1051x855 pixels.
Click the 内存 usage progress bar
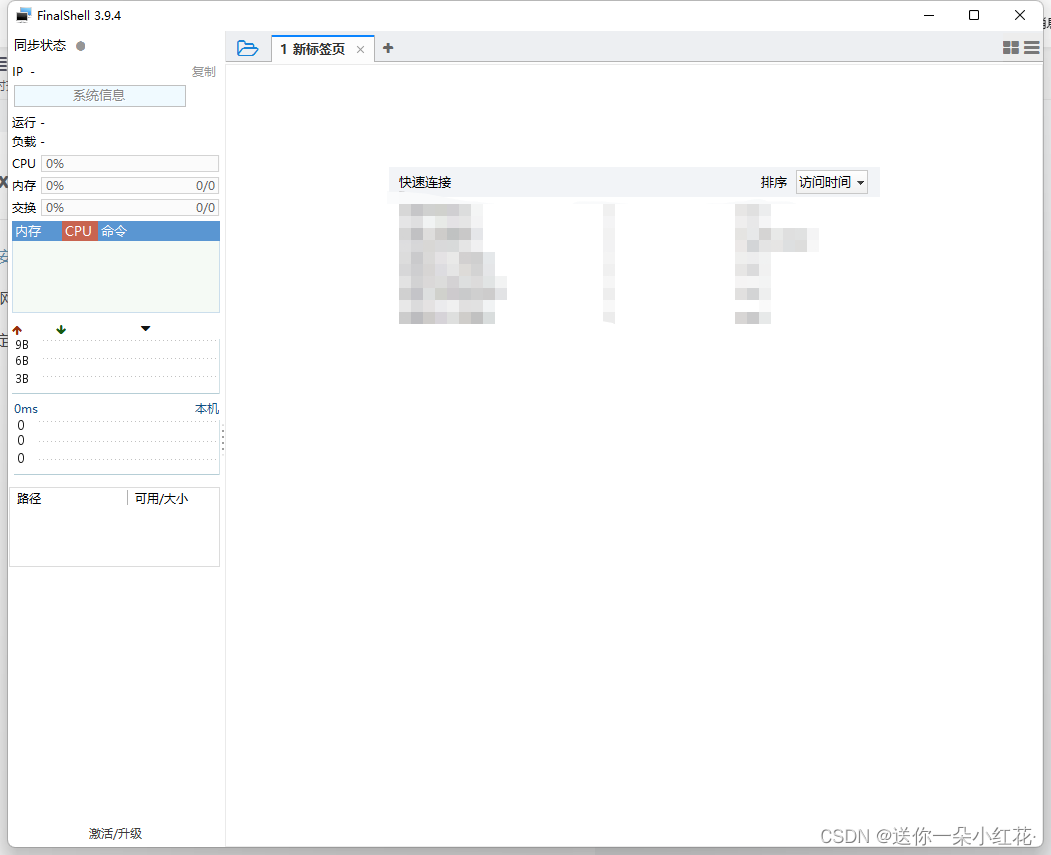pos(130,186)
